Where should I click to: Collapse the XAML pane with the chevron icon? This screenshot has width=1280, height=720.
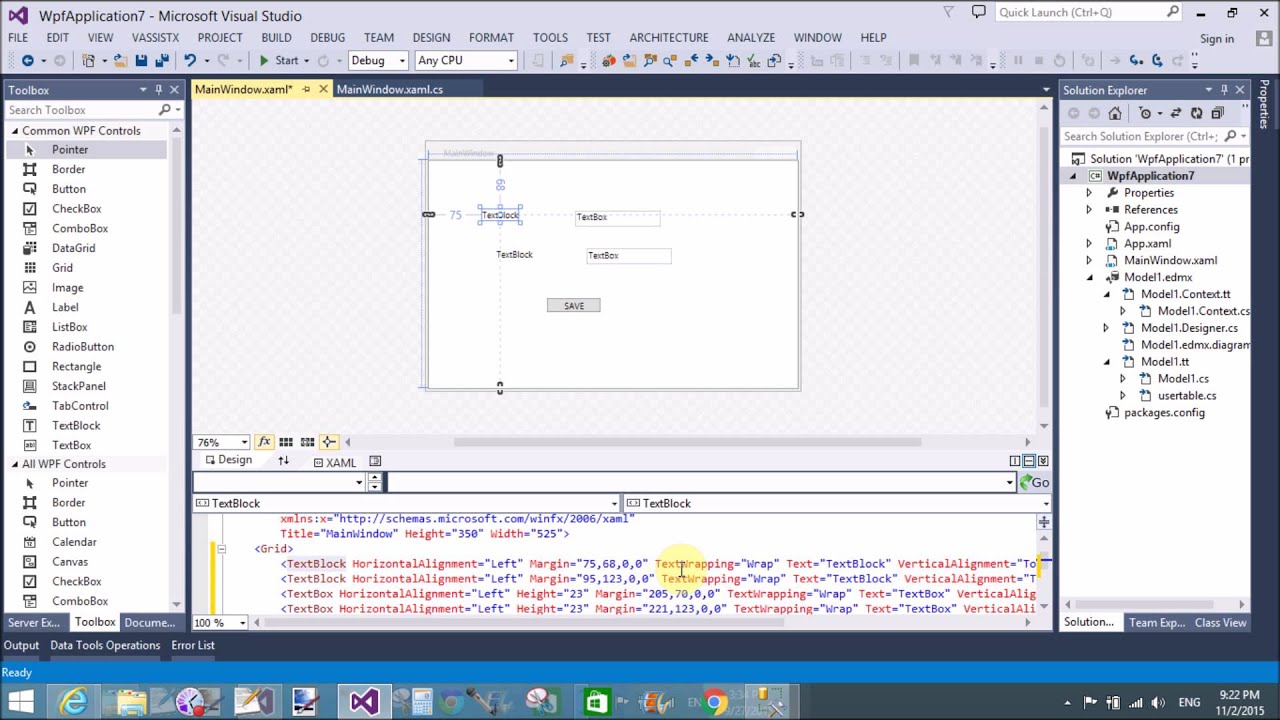click(1043, 461)
